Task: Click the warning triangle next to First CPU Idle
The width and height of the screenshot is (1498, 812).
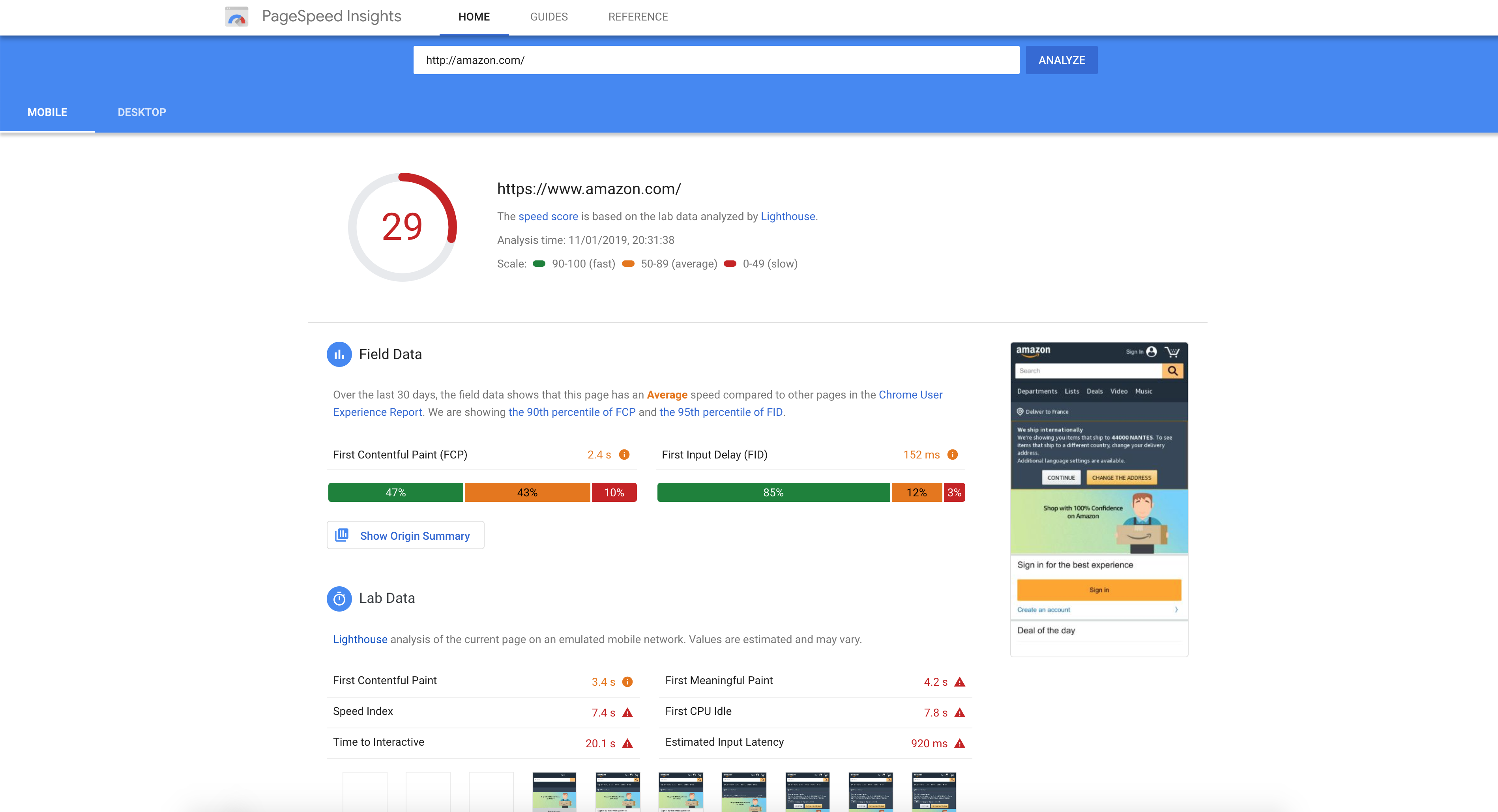Action: (x=960, y=713)
